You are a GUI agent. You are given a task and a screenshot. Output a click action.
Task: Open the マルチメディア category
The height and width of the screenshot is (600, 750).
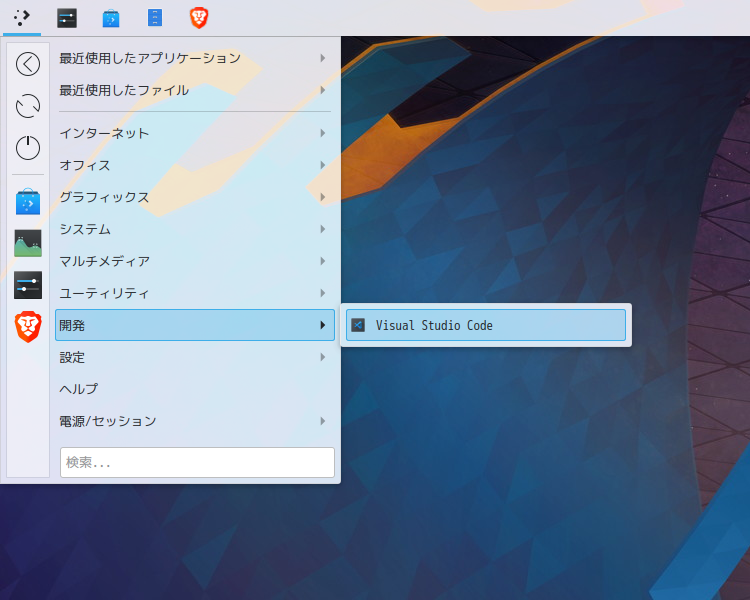[195, 261]
